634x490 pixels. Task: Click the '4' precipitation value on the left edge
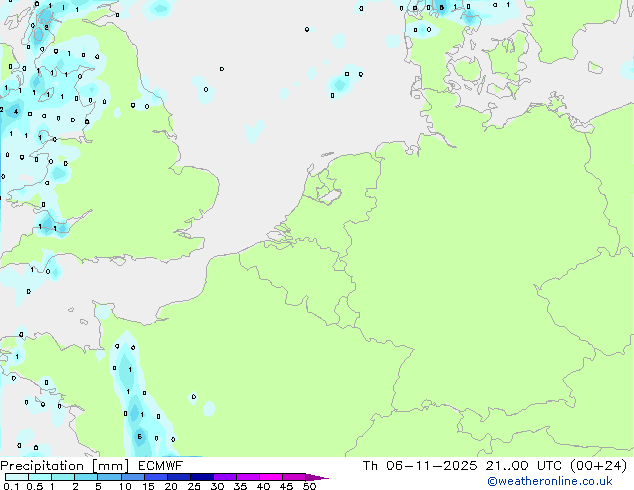(16, 112)
